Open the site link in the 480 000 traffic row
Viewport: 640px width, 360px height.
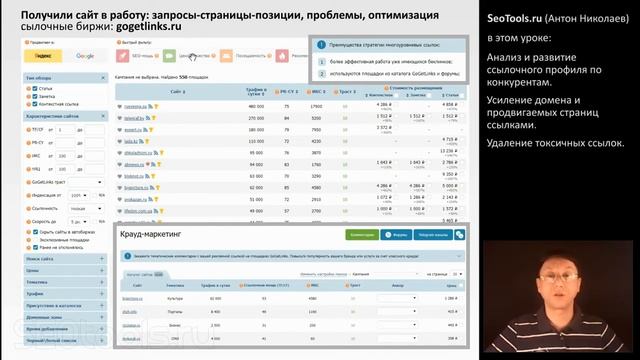[136, 107]
